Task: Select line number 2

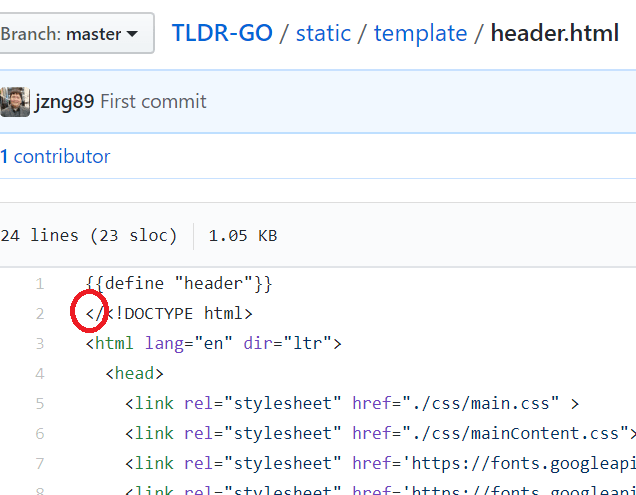Action: pos(40,314)
